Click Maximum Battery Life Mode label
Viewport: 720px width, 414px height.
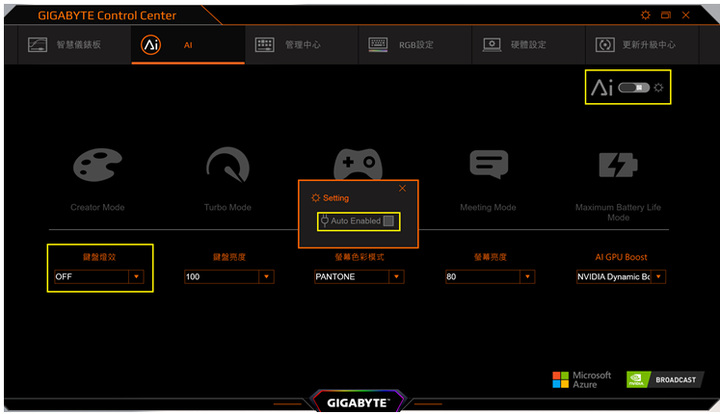[x=618, y=213]
